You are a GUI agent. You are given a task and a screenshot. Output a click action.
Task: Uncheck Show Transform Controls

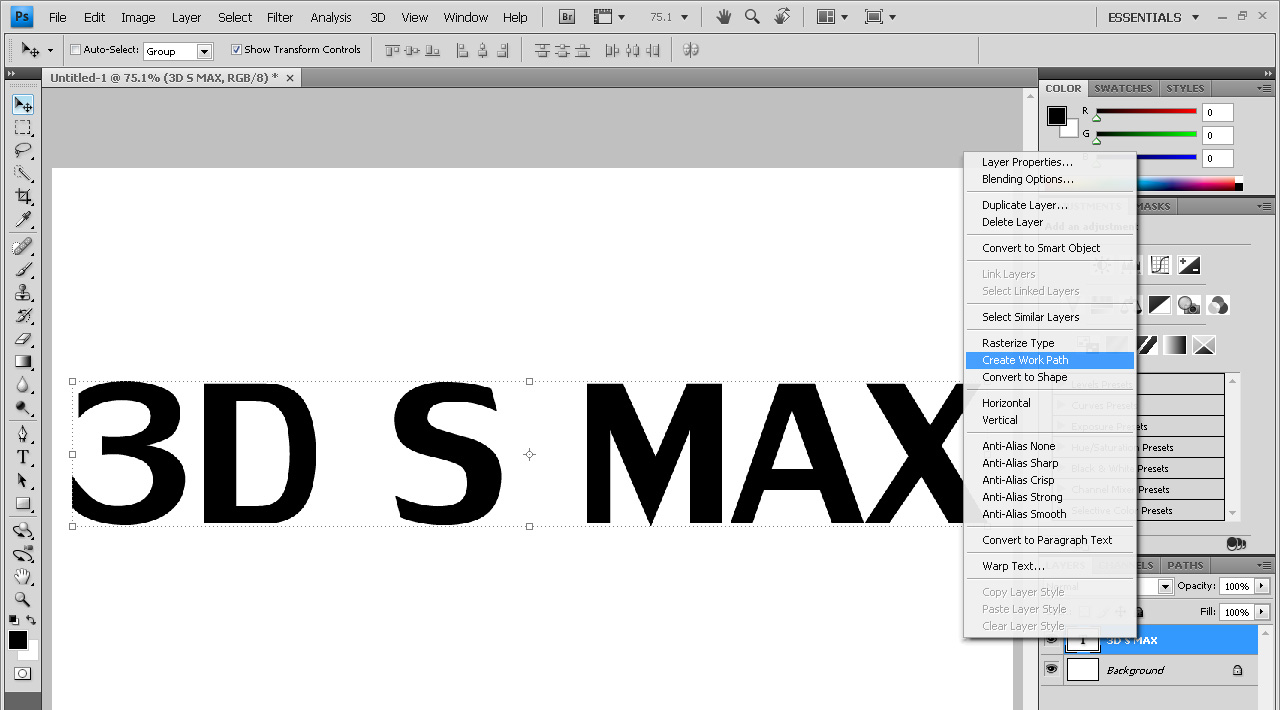tap(236, 50)
